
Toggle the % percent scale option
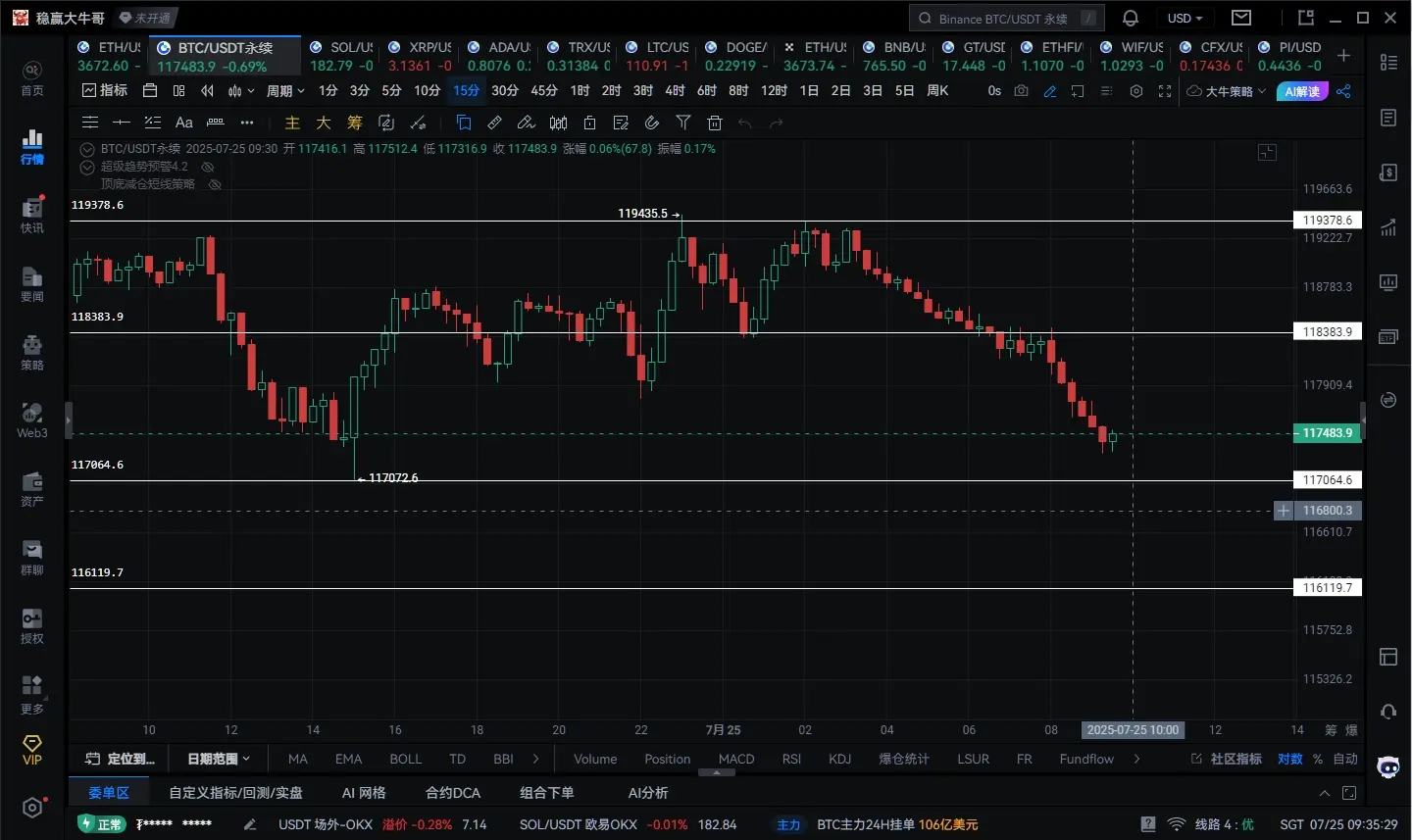1318,759
